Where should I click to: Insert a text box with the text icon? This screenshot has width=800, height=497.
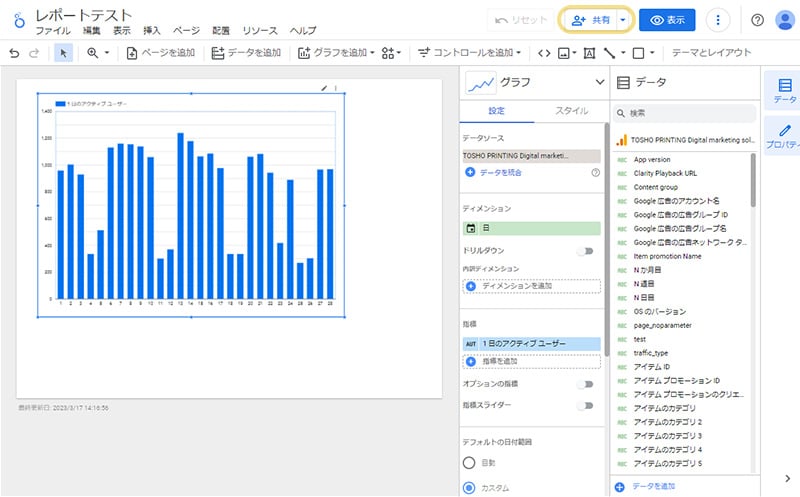click(x=589, y=53)
